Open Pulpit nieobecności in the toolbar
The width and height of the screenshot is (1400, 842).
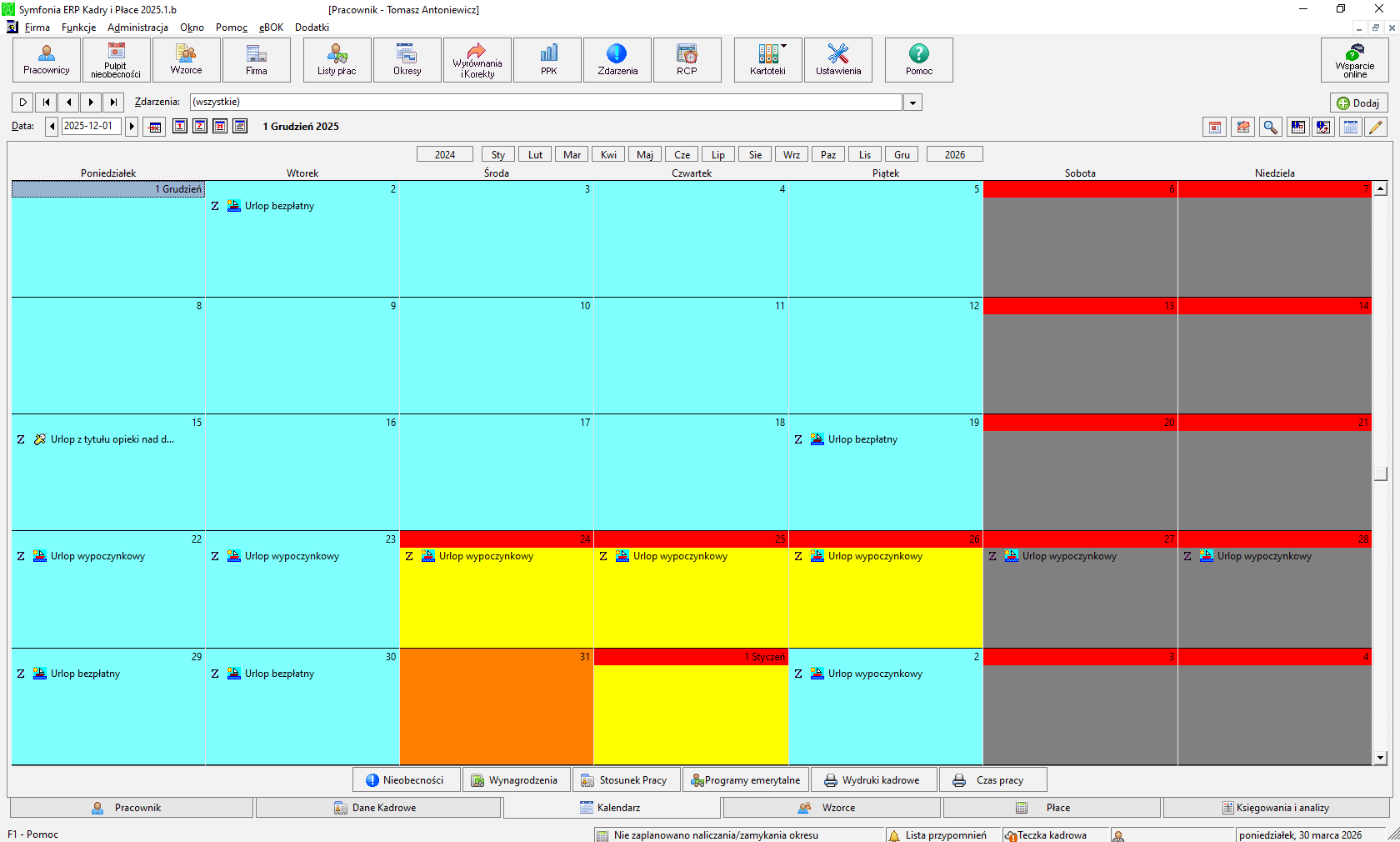116,60
